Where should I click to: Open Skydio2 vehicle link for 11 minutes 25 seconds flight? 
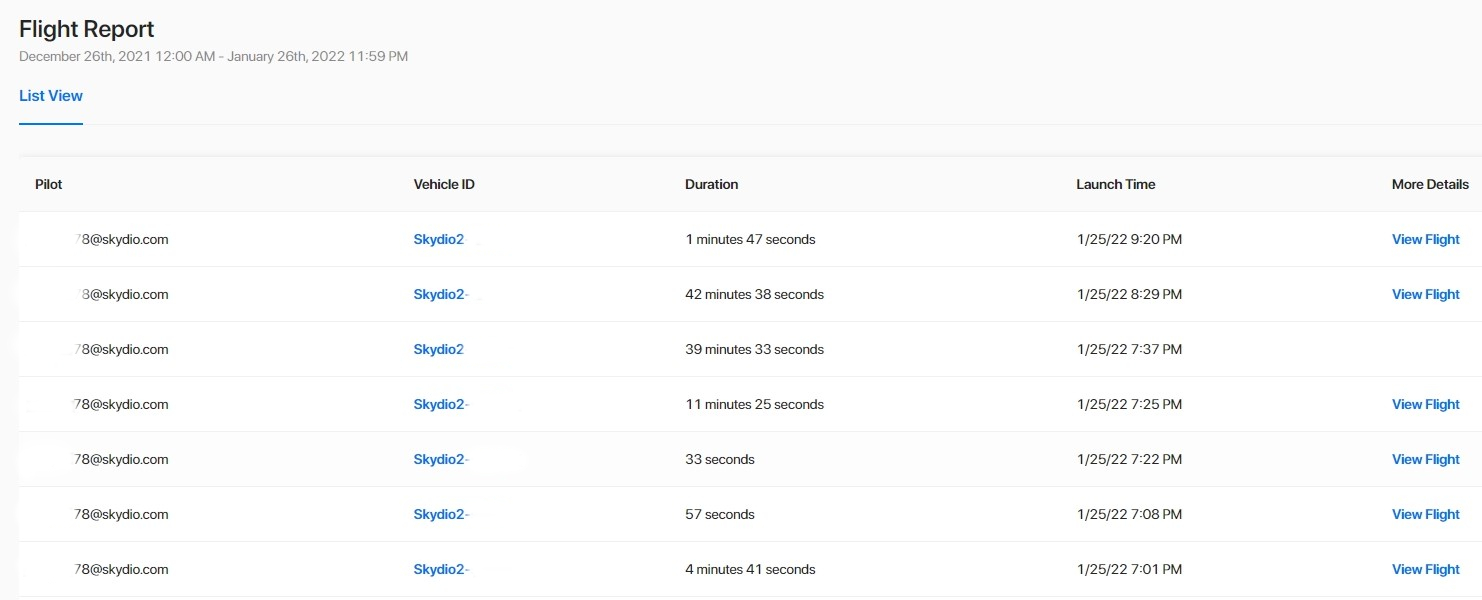click(x=441, y=404)
